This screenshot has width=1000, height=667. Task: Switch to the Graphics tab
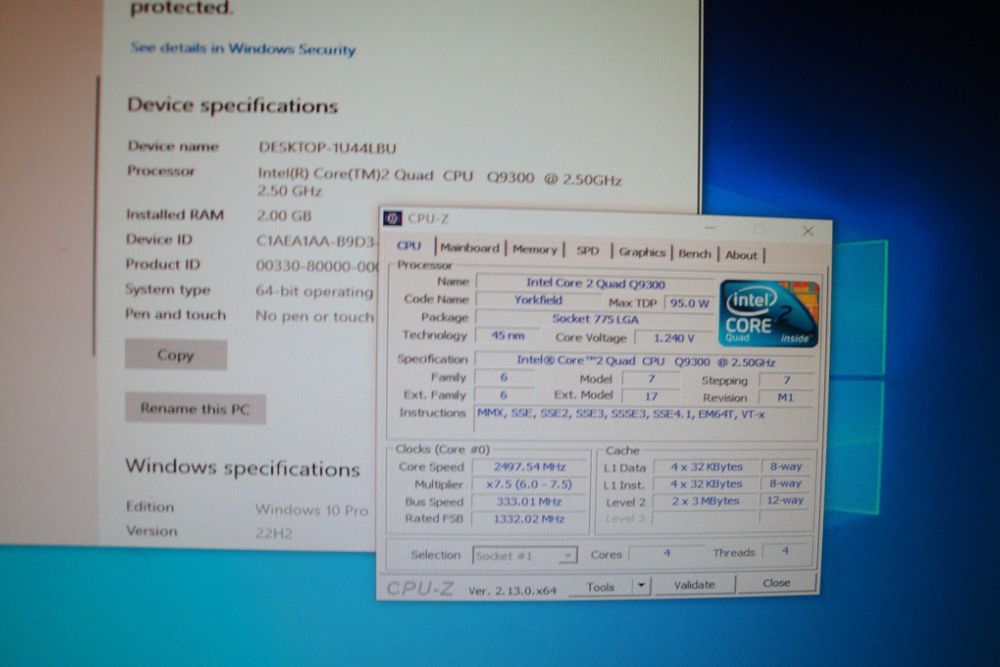click(642, 252)
